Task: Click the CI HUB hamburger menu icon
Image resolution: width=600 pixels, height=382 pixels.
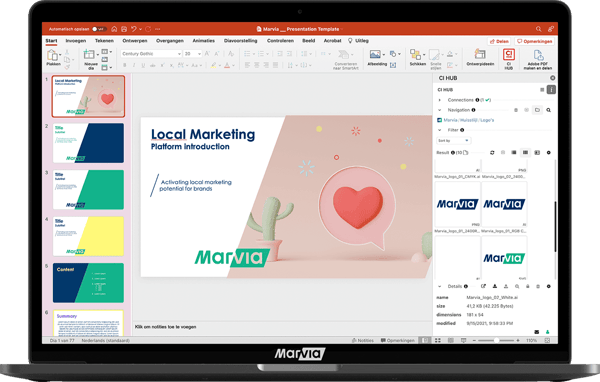Action: tap(542, 90)
